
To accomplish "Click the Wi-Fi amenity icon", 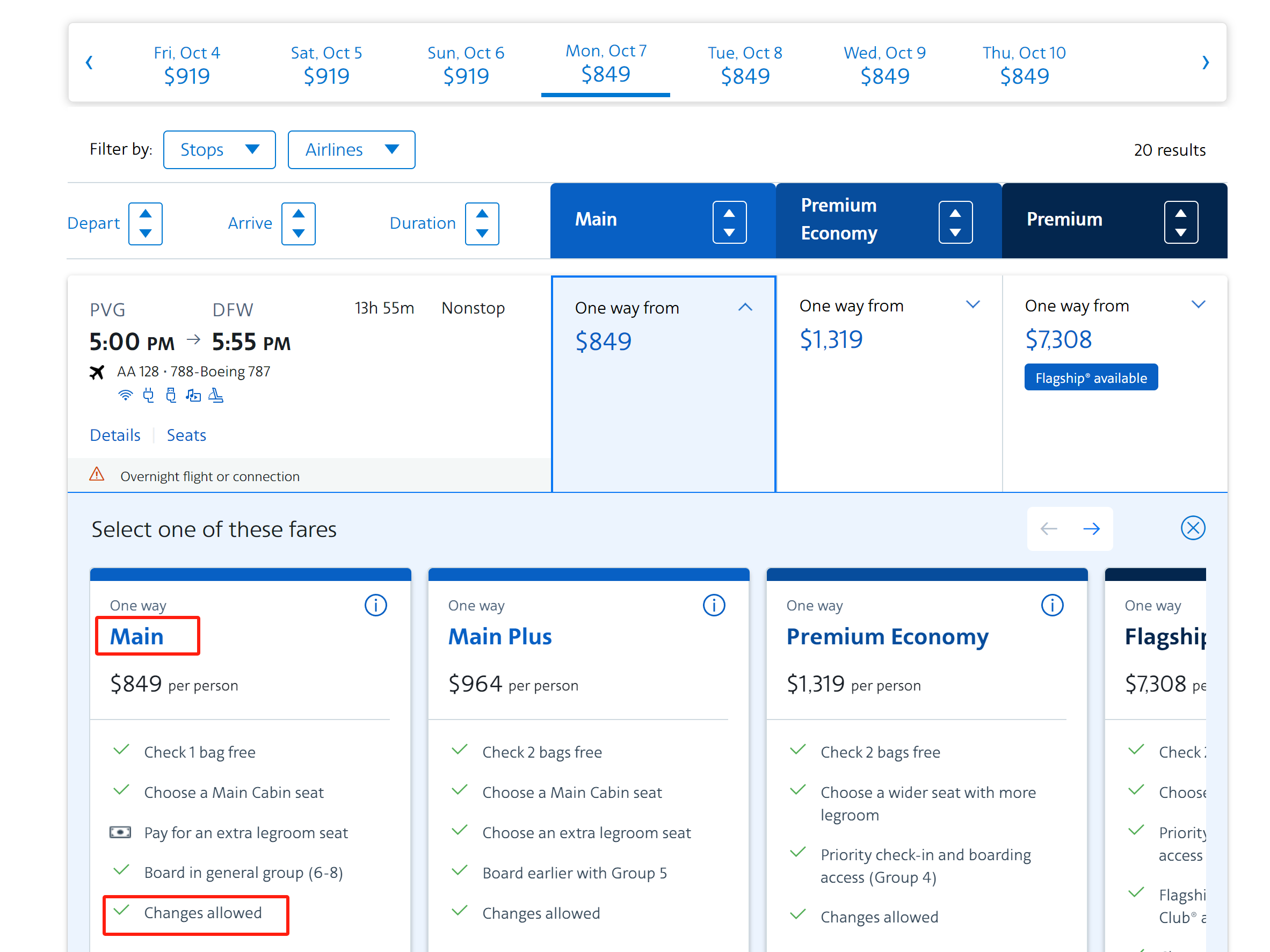I will point(125,395).
